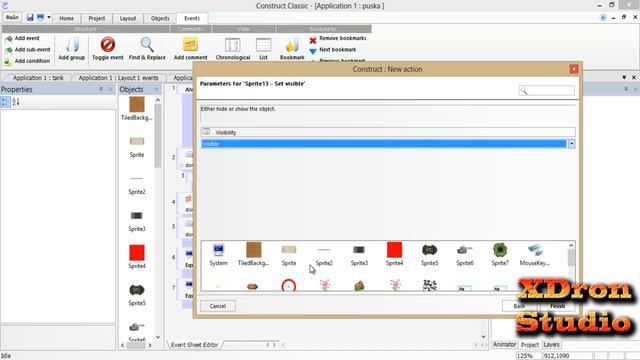The height and width of the screenshot is (360, 640).
Task: Click the 125% zoom status field
Action: tap(529, 356)
